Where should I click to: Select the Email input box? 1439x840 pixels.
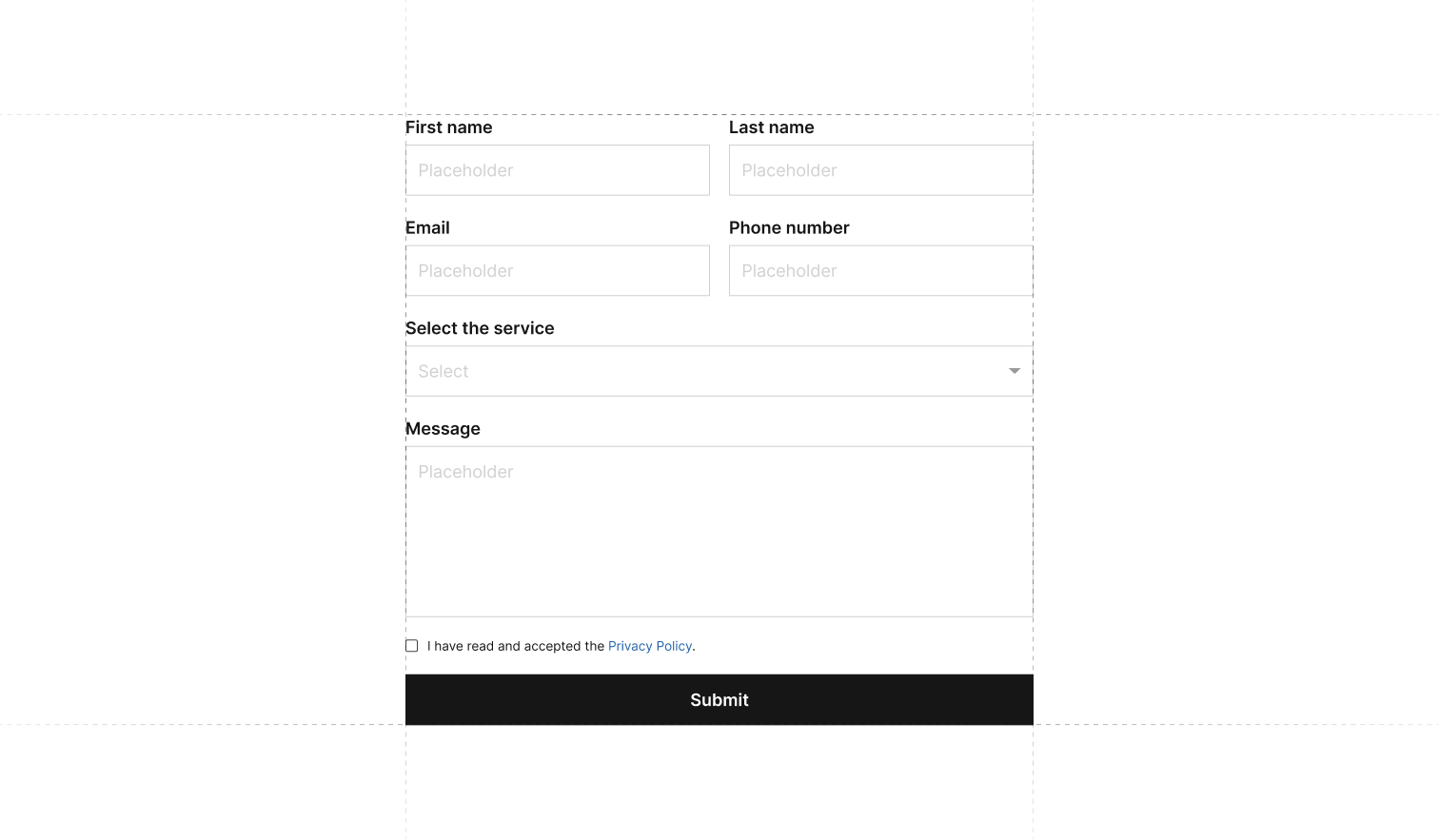click(x=558, y=271)
